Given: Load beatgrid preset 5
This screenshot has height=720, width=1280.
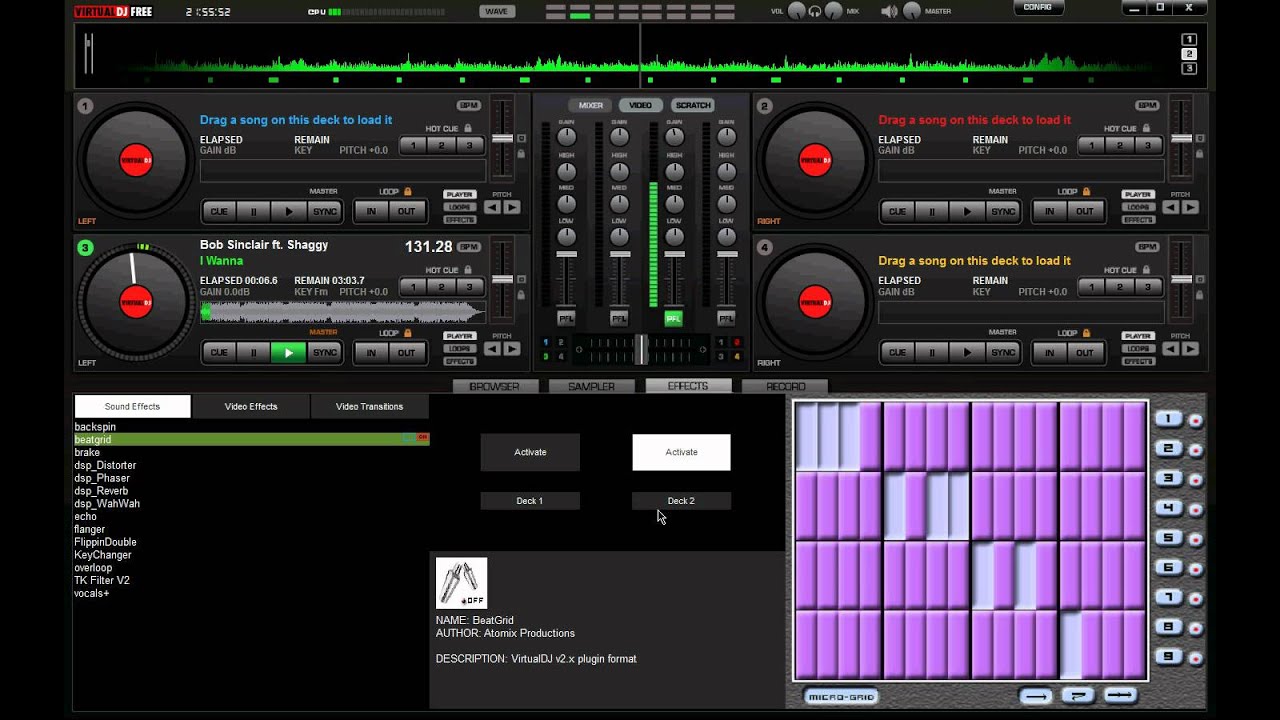Looking at the screenshot, I should pyautogui.click(x=1168, y=538).
